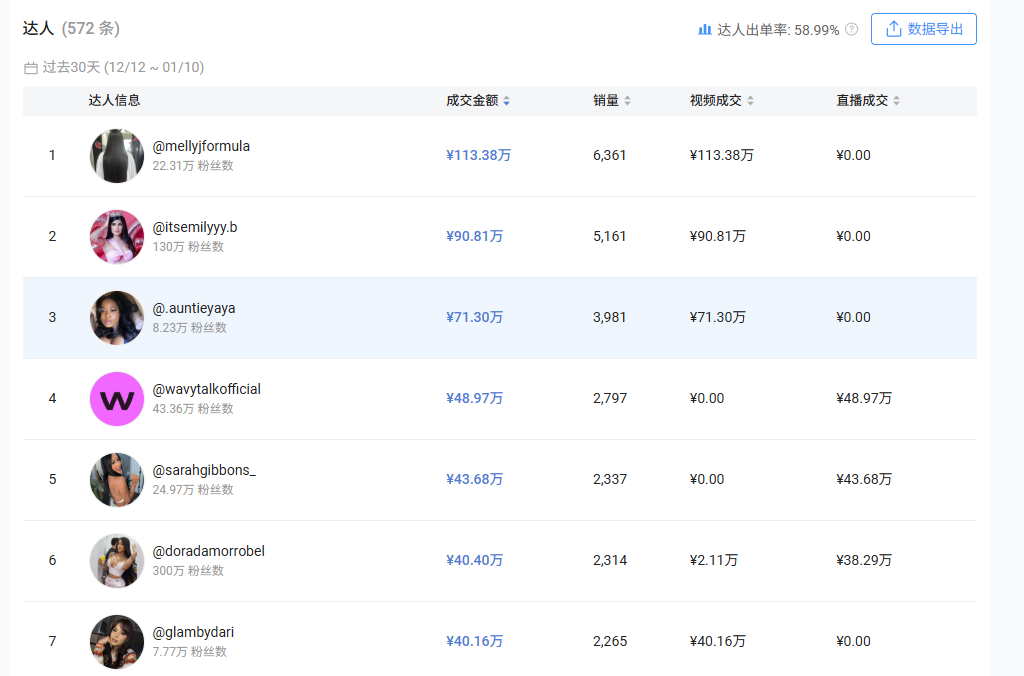The width and height of the screenshot is (1024, 676).
Task: Click the ¥113.38万 transaction amount
Action: (x=478, y=155)
